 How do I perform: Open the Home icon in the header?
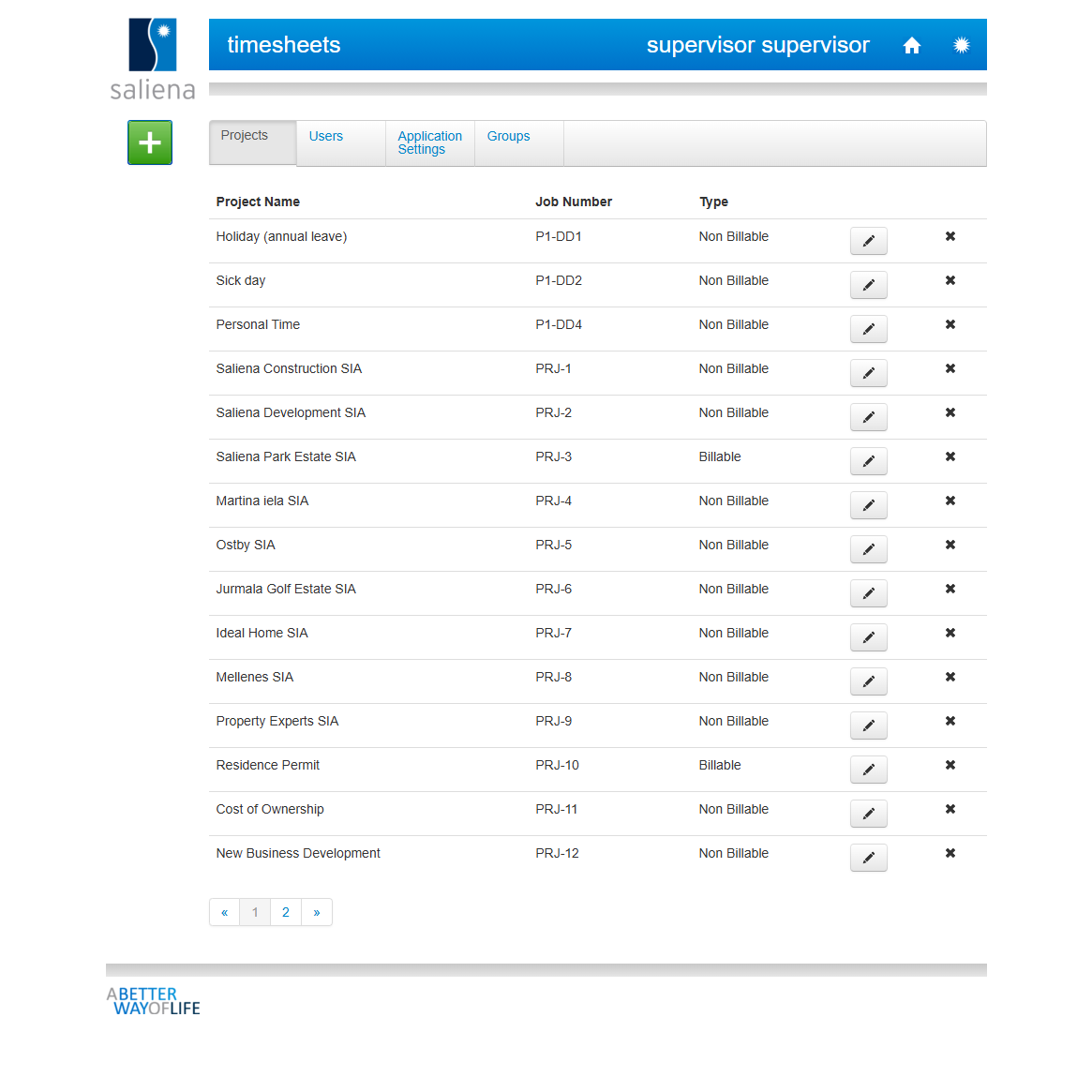911,44
